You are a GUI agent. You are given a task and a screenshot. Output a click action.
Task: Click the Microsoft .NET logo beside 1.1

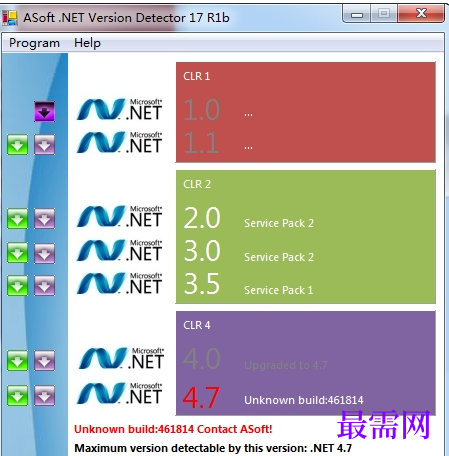[120, 142]
